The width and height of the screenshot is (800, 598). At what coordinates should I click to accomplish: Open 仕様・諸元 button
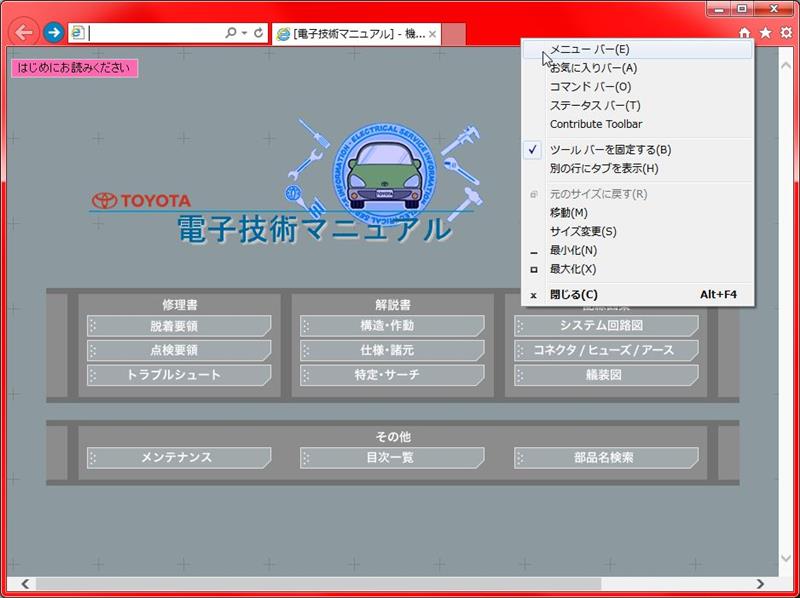(x=392, y=351)
